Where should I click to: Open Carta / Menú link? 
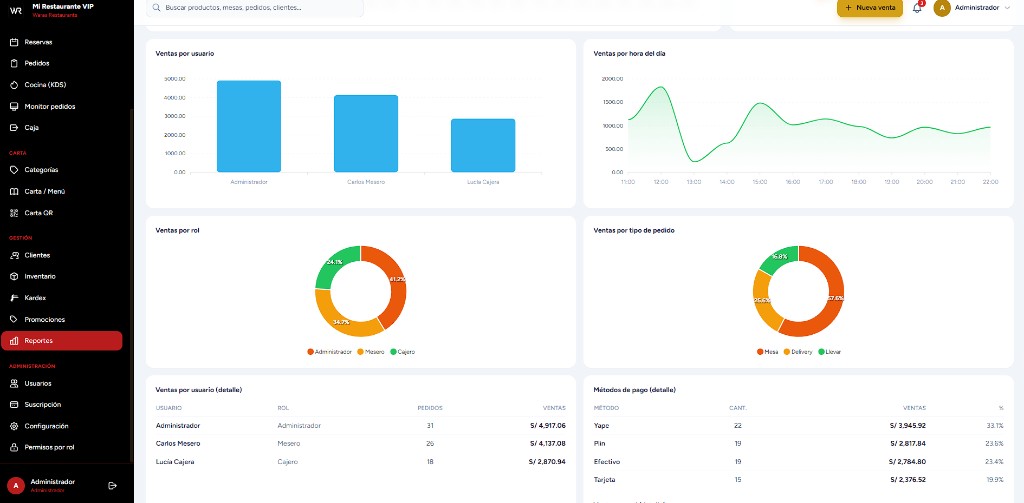click(61, 191)
